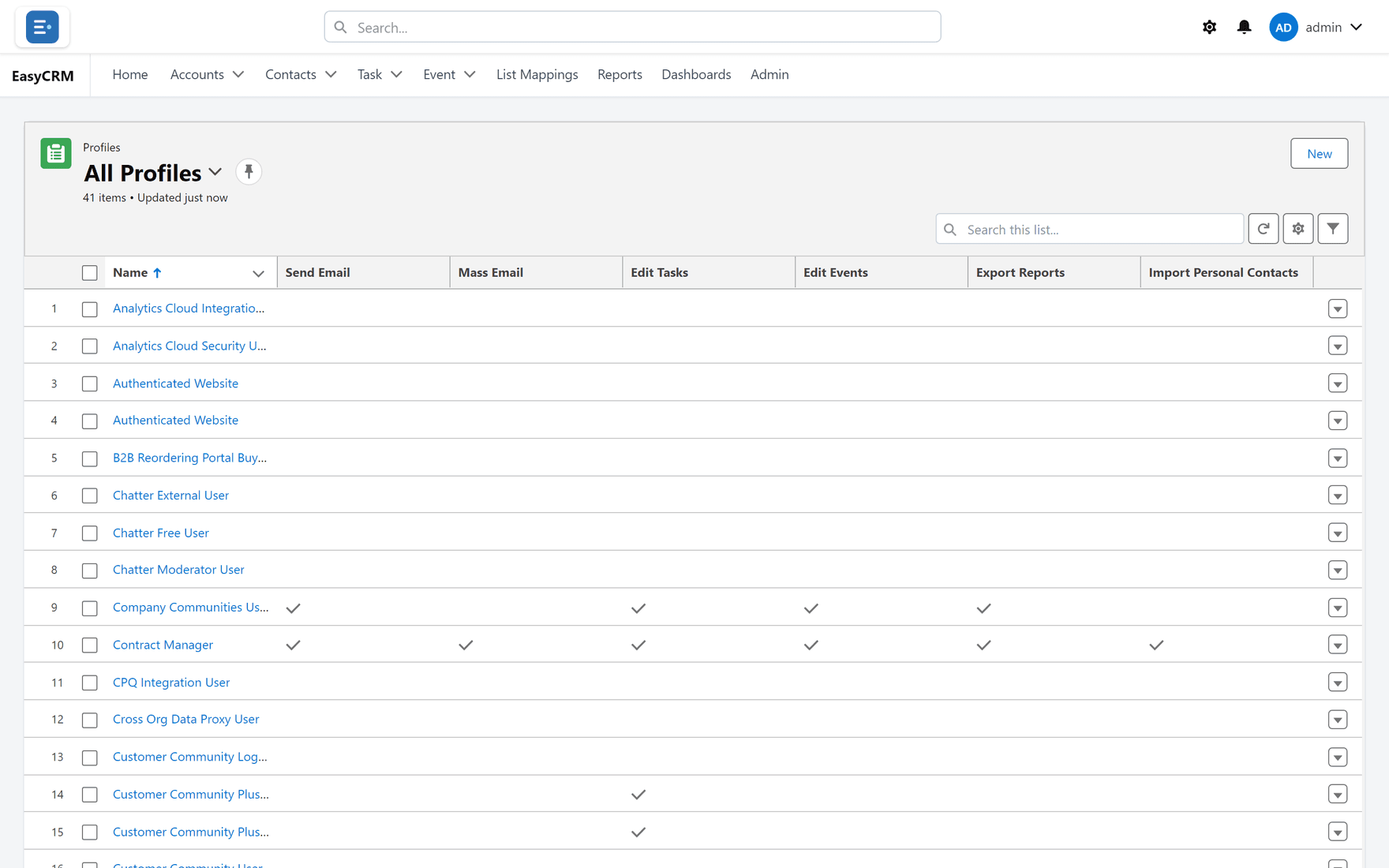The width and height of the screenshot is (1389, 868).
Task: Open the Reports tab
Action: pos(620,74)
